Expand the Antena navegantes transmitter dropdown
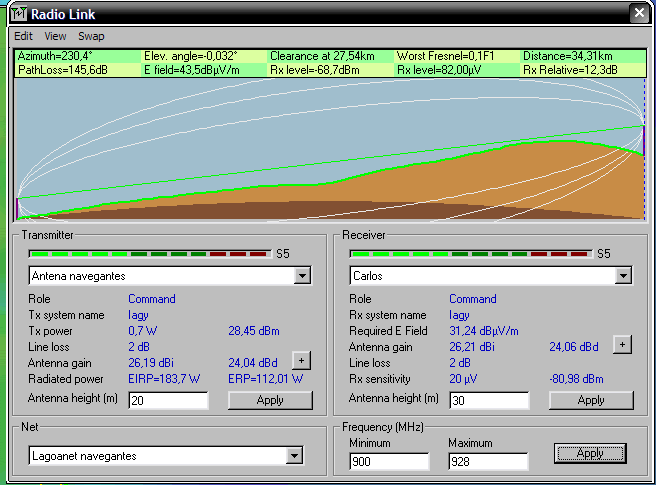 pos(302,275)
